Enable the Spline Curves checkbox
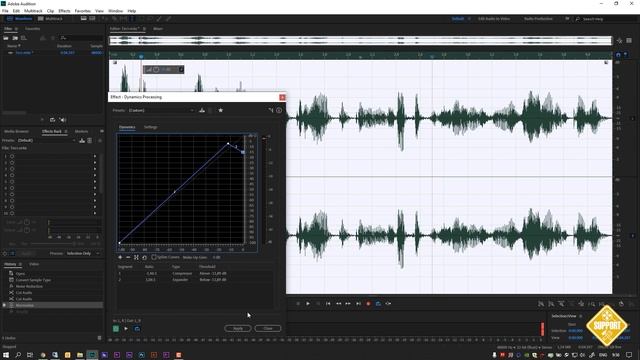 coord(154,258)
